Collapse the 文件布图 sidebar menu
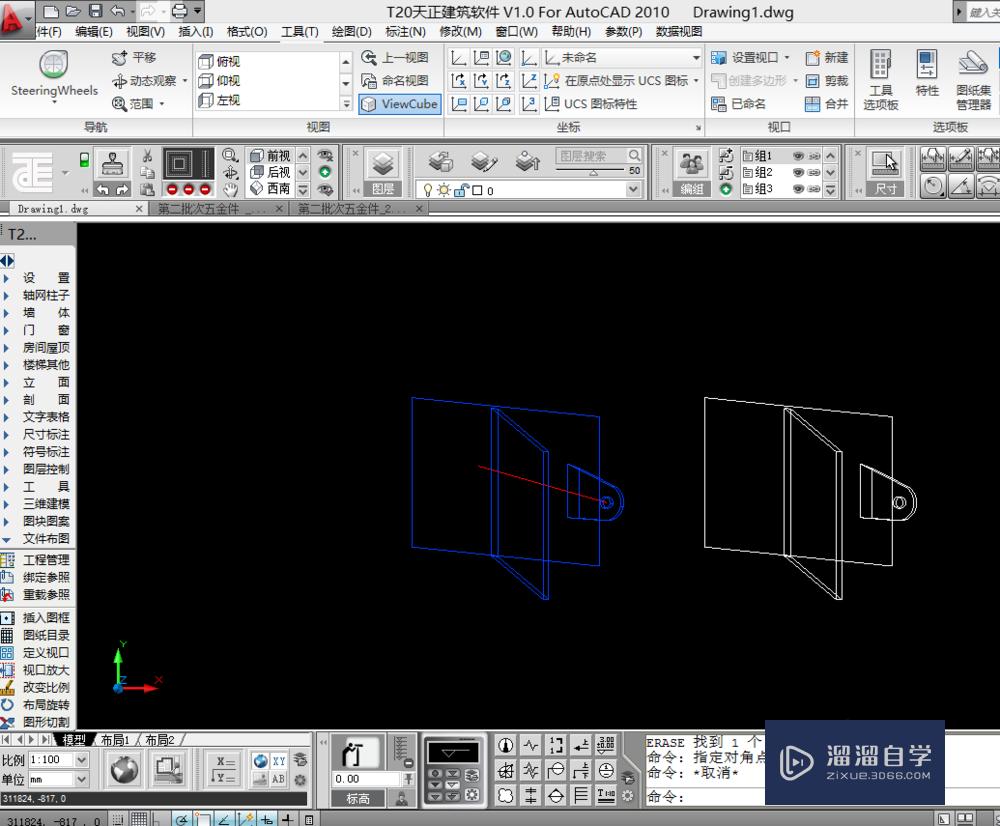The image size is (1000, 826). [x=37, y=538]
